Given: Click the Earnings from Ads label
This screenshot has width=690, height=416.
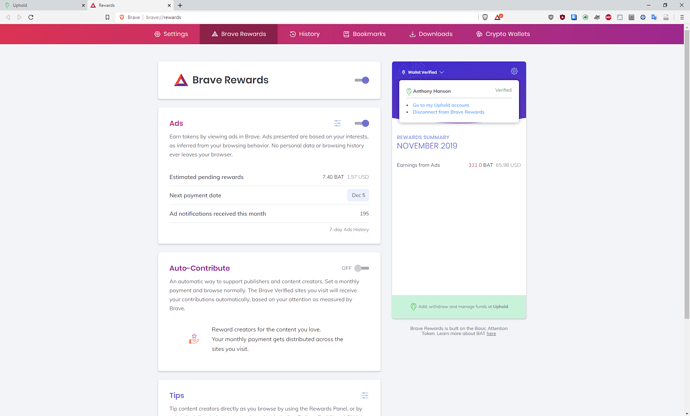Looking at the screenshot, I should (x=418, y=165).
